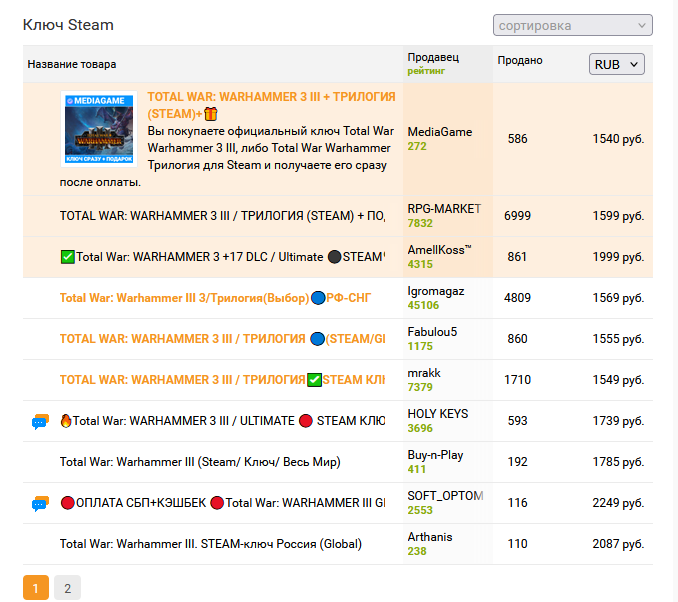Screen dimensions: 678x602
Task: Click seller name Arthanis
Action: click(x=430, y=537)
